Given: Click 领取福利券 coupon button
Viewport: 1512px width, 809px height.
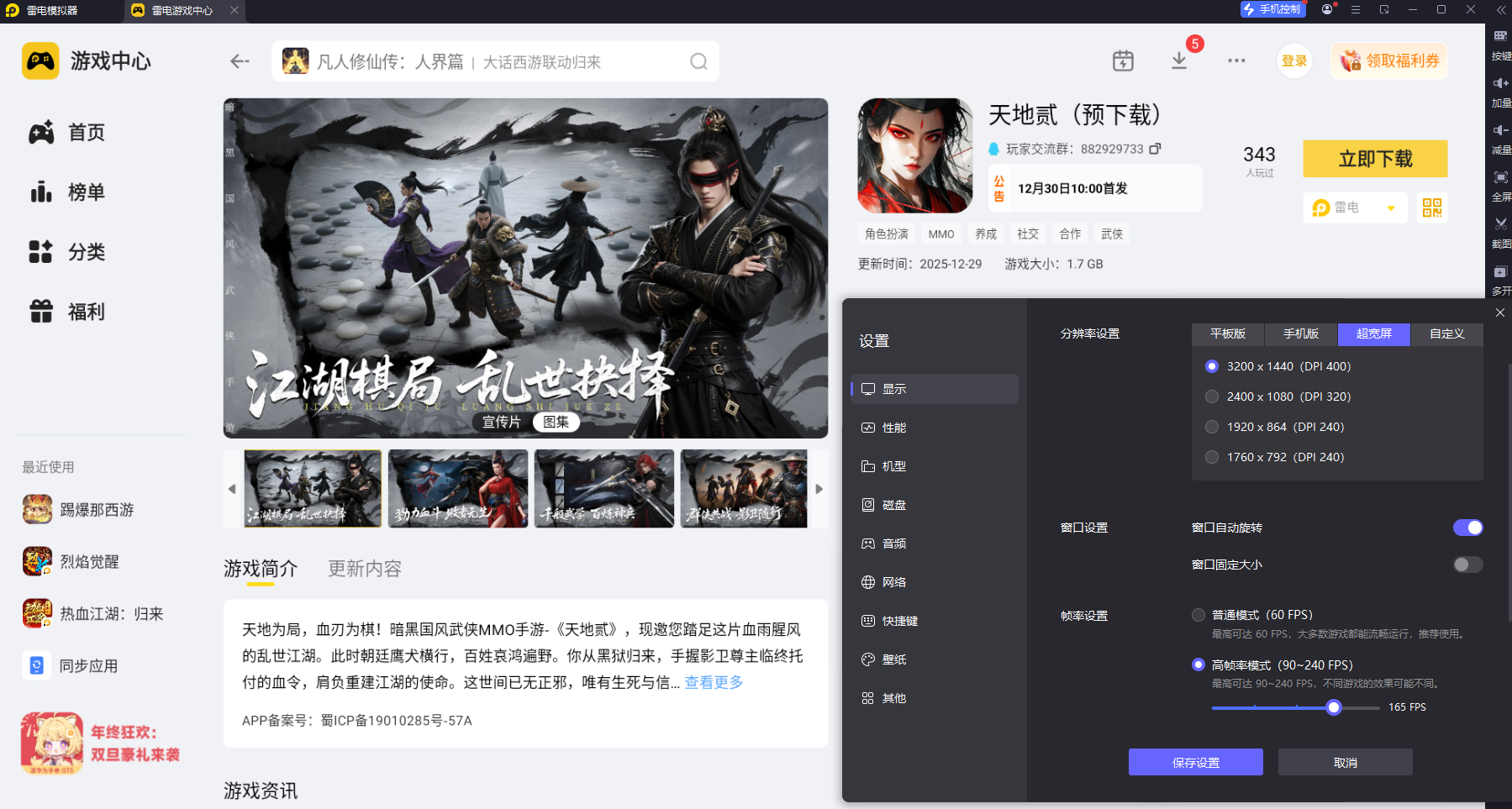Looking at the screenshot, I should click(x=1389, y=60).
